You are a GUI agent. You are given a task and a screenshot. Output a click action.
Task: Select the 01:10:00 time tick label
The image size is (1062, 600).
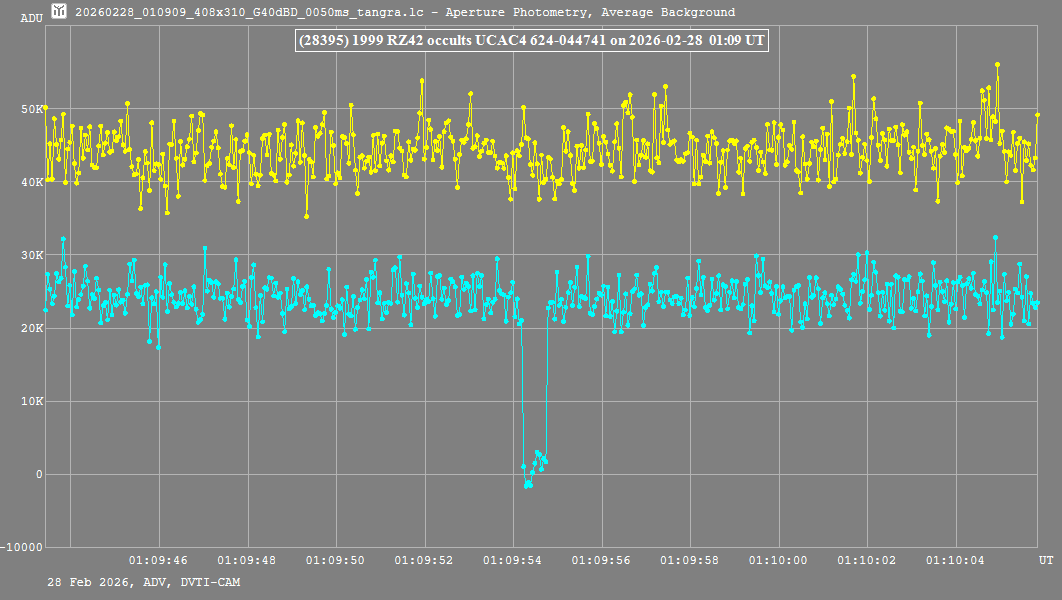click(x=778, y=560)
